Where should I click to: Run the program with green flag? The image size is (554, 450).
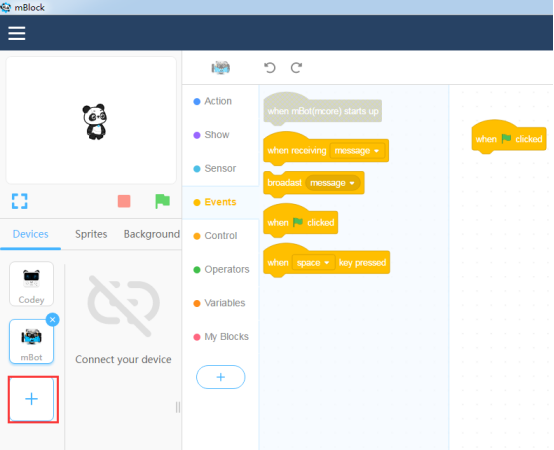coord(163,201)
